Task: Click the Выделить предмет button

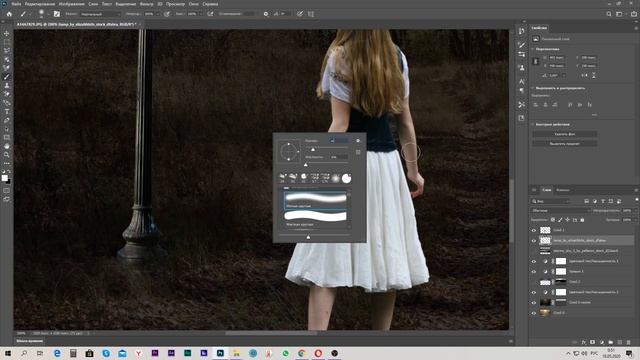Action: click(x=564, y=144)
